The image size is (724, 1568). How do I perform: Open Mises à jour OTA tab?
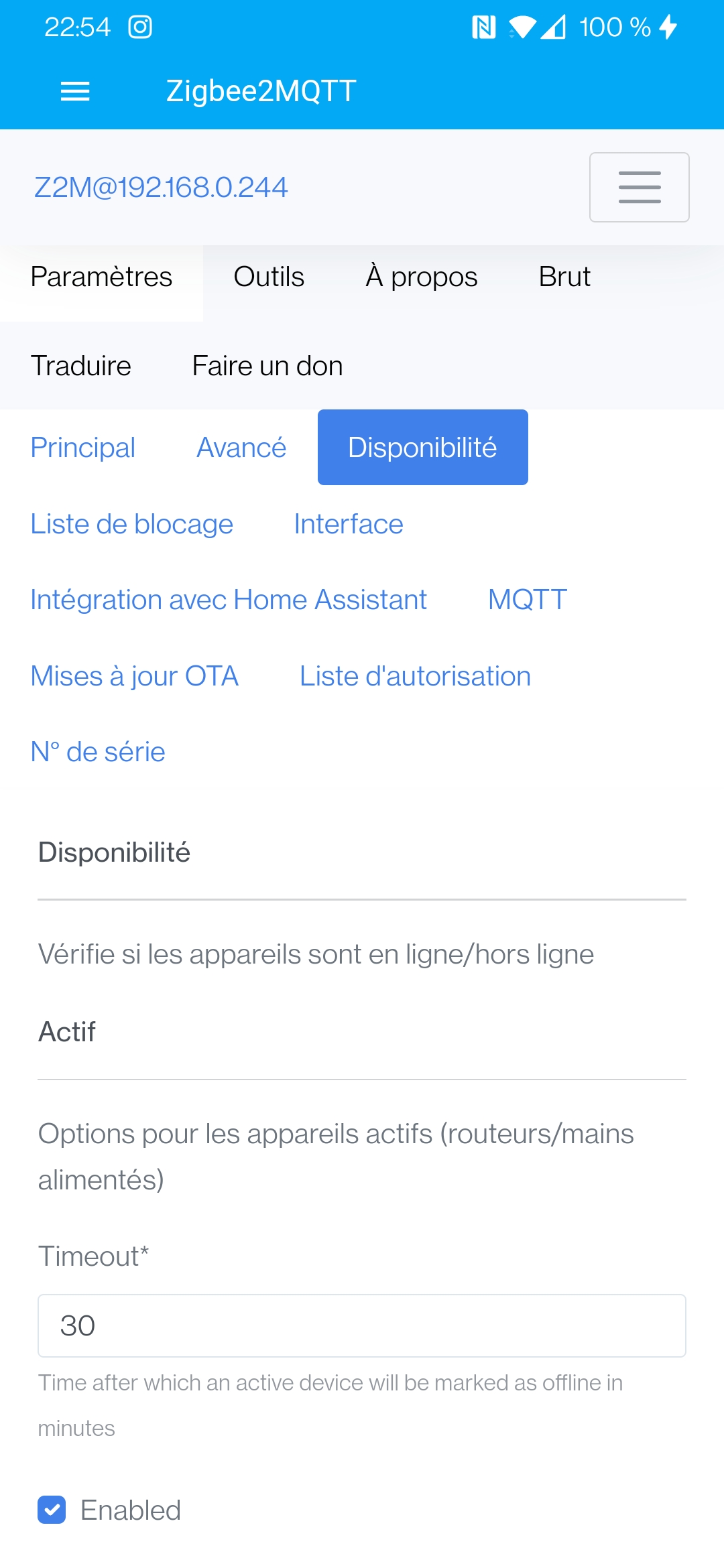pos(135,676)
